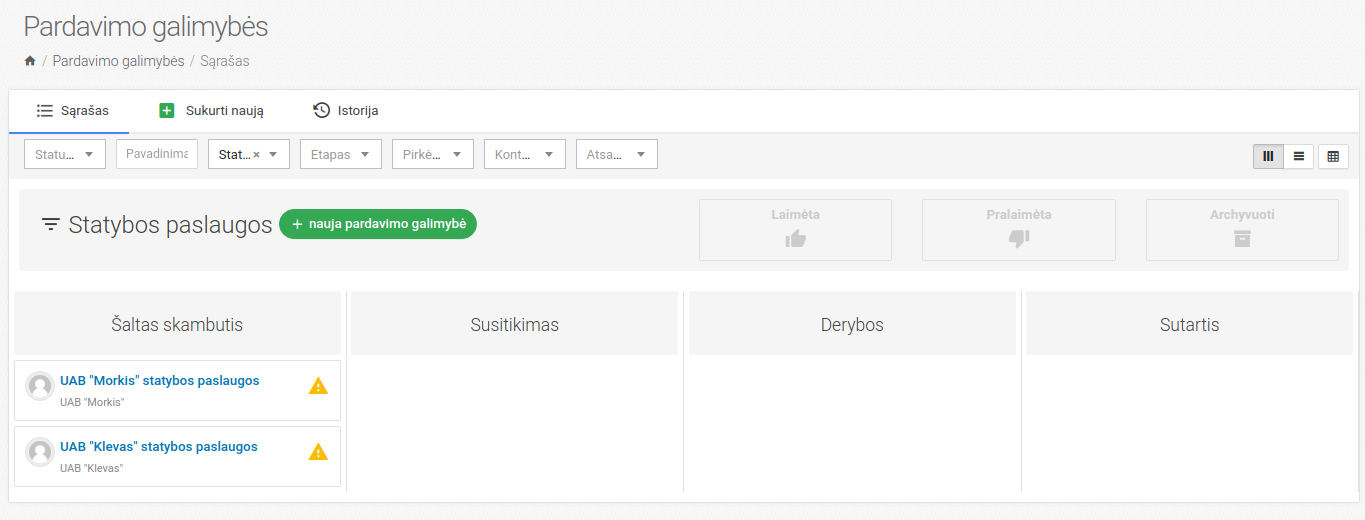
Task: Switch to list rows view
Action: (1299, 156)
